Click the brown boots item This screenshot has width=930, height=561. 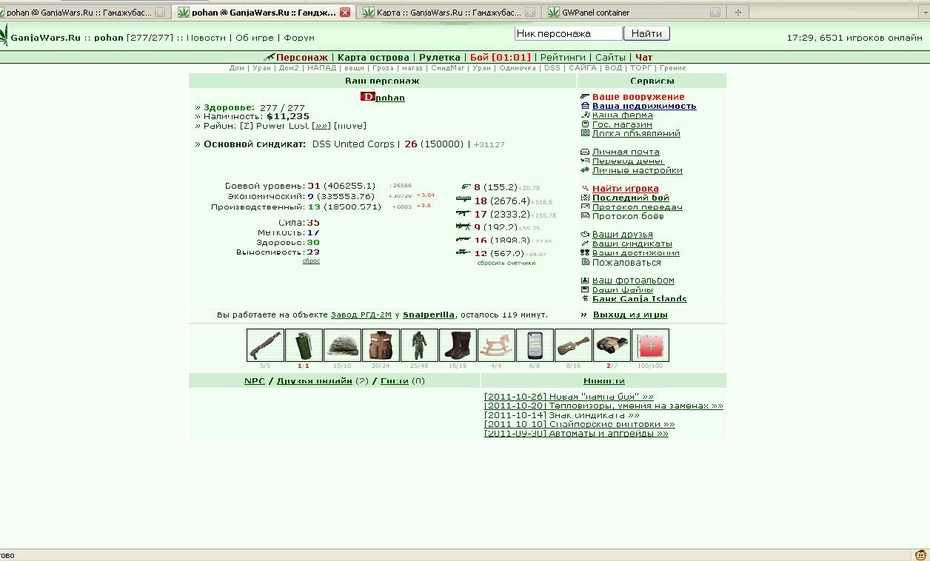click(458, 345)
